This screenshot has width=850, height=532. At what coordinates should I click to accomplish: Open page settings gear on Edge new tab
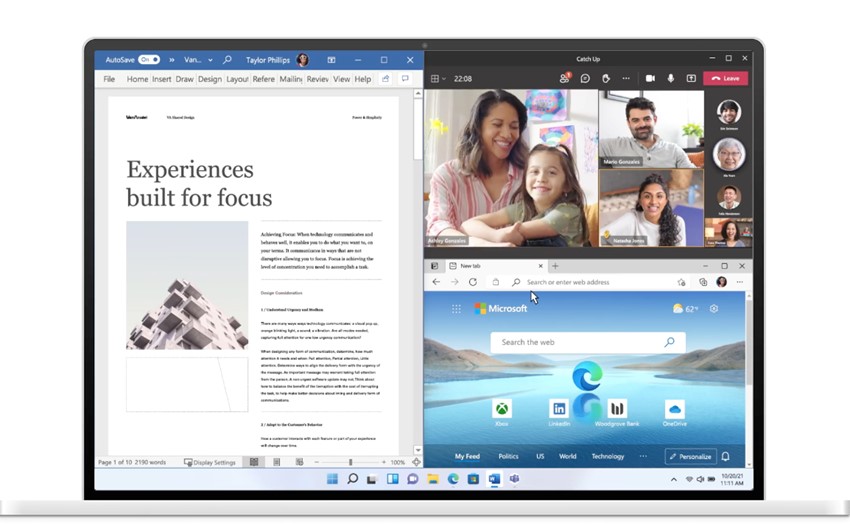714,309
